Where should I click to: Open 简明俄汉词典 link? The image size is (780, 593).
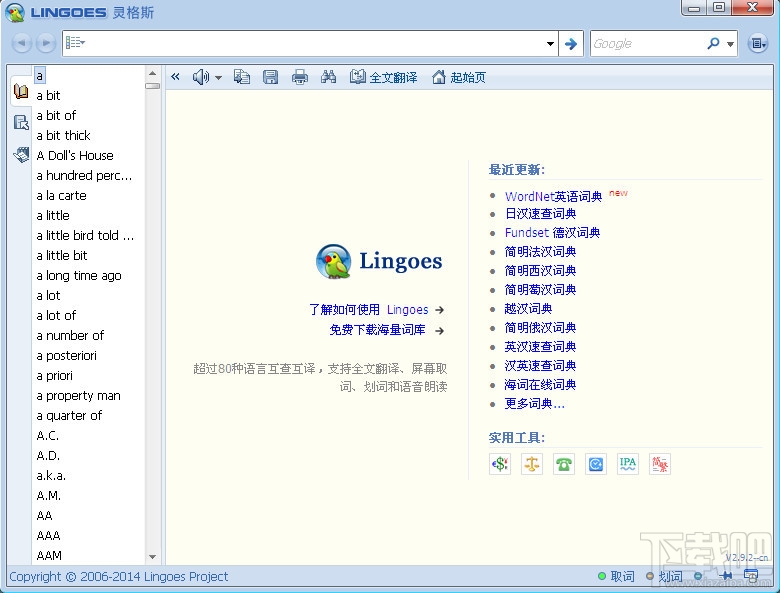pyautogui.click(x=540, y=327)
